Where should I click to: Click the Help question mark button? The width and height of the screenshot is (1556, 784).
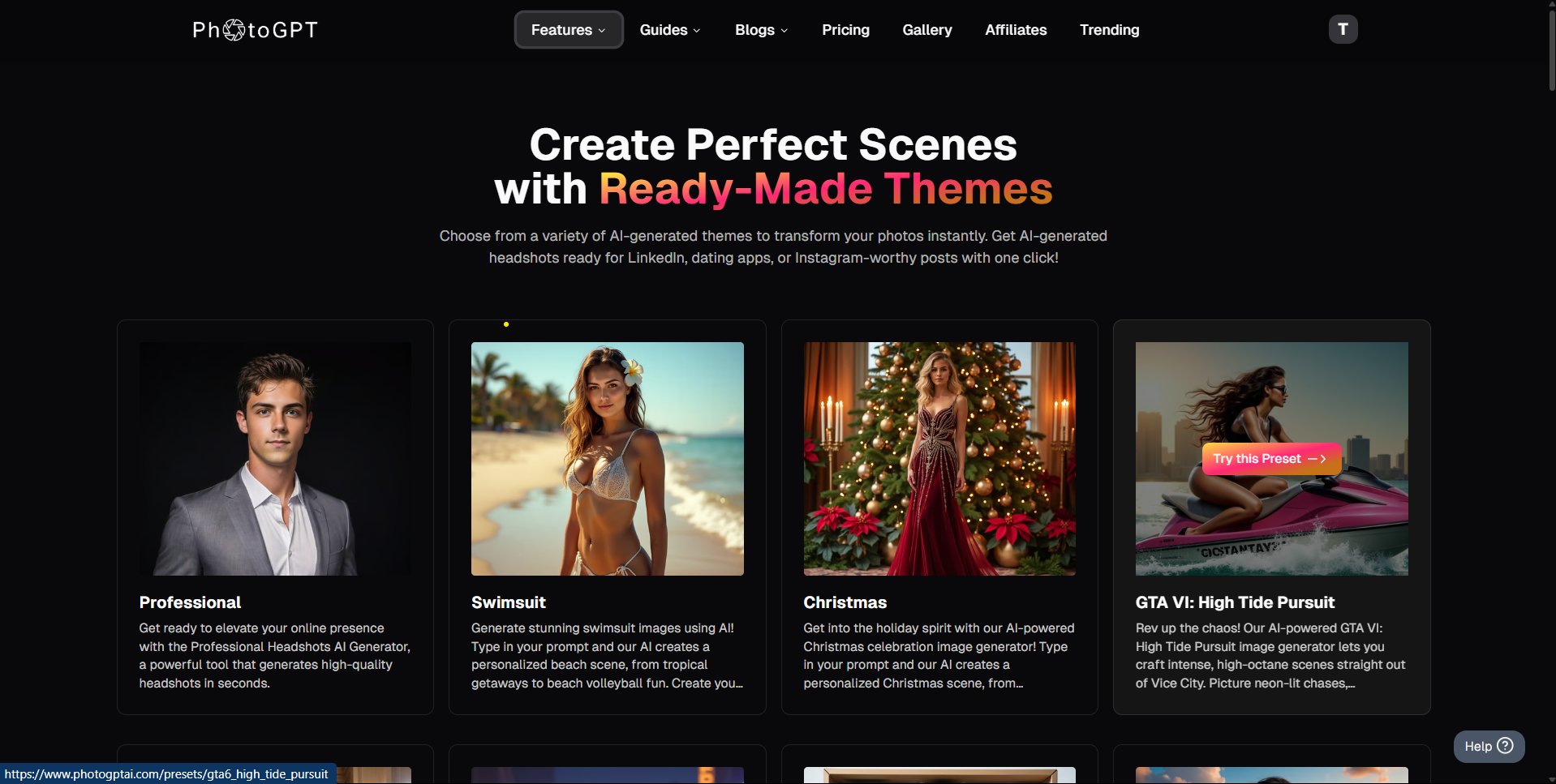(x=1489, y=746)
